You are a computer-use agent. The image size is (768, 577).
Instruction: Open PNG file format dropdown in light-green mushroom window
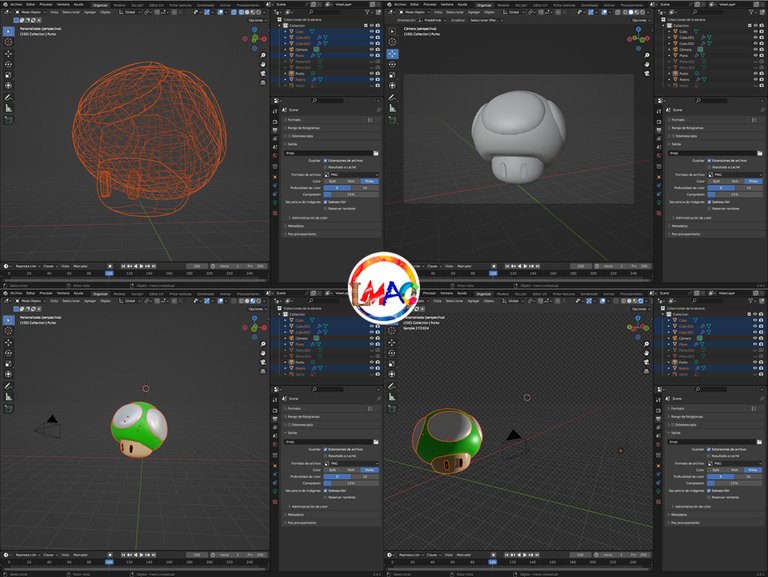351,463
